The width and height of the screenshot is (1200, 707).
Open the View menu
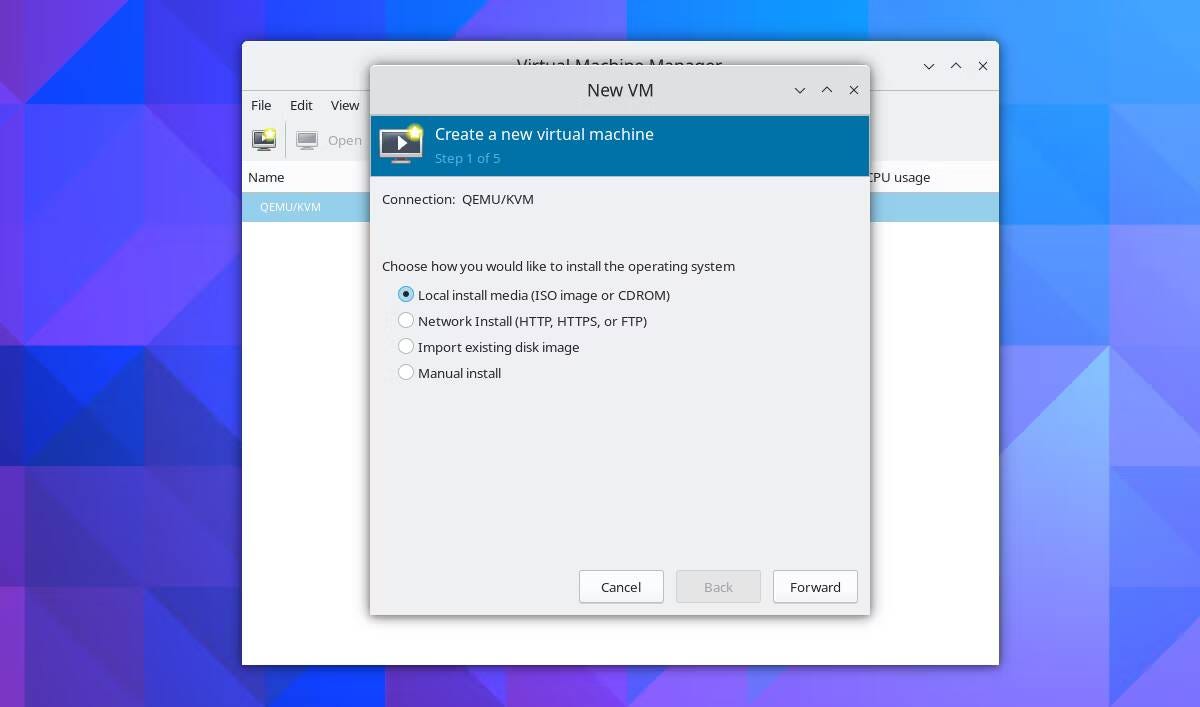(344, 105)
